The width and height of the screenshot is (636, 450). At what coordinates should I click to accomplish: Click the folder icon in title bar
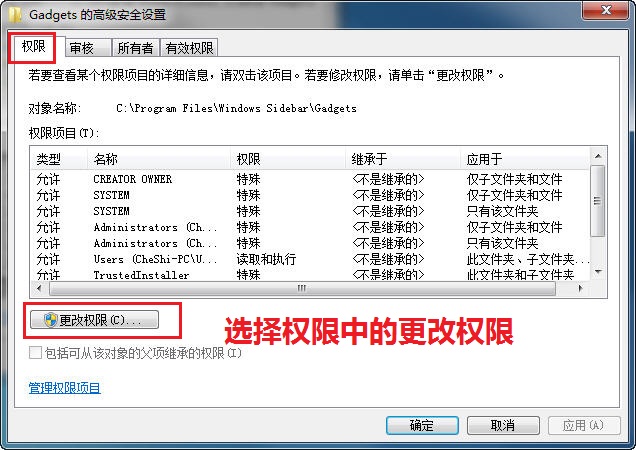click(15, 15)
